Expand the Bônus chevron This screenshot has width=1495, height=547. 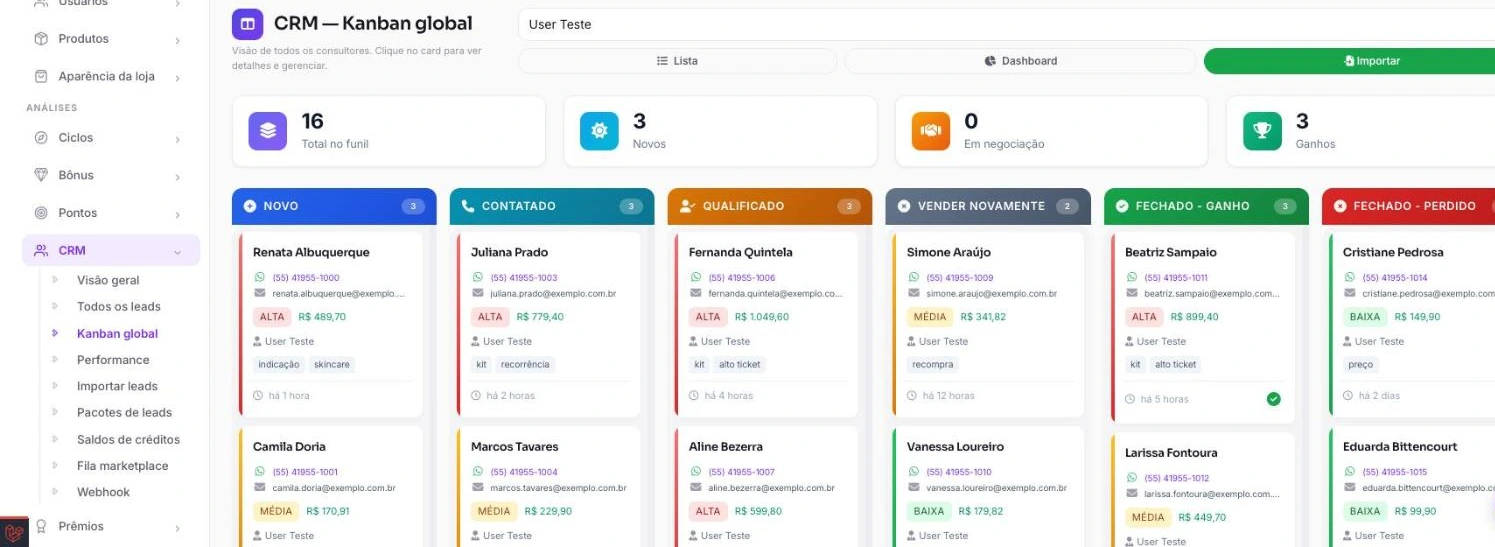pyautogui.click(x=177, y=177)
